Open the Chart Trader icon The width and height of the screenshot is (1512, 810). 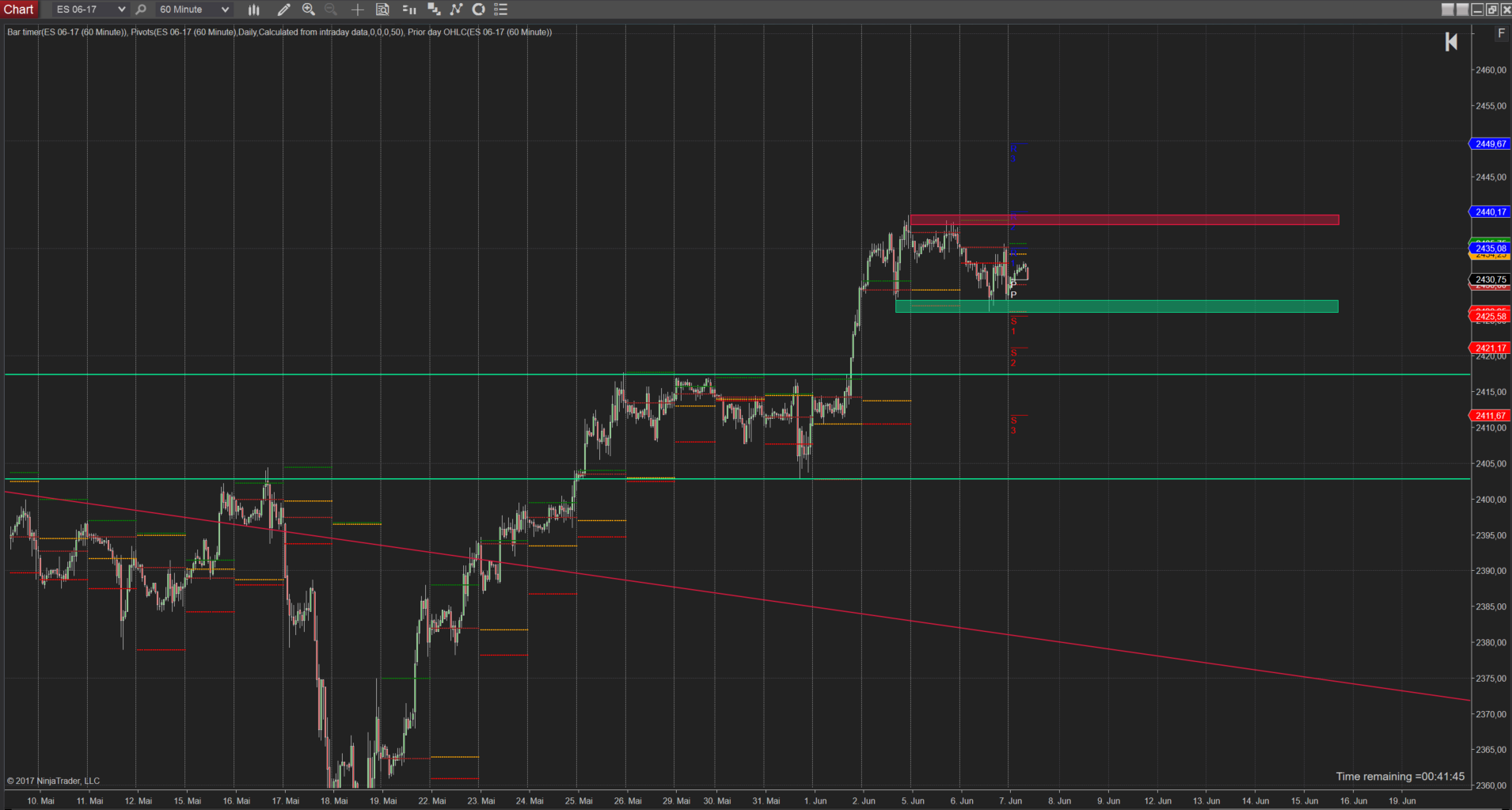(409, 10)
